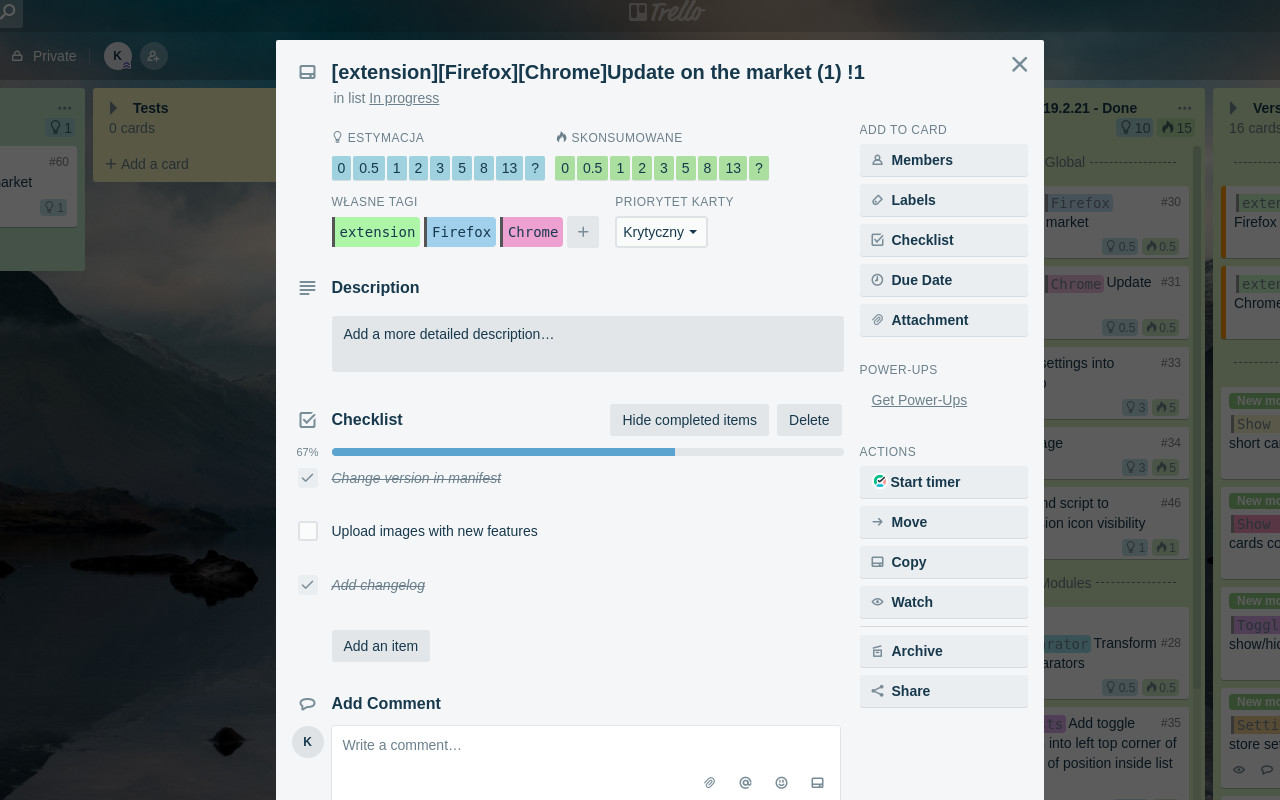The image size is (1280, 800).
Task: Check Upload images with new features
Action: coord(307,531)
